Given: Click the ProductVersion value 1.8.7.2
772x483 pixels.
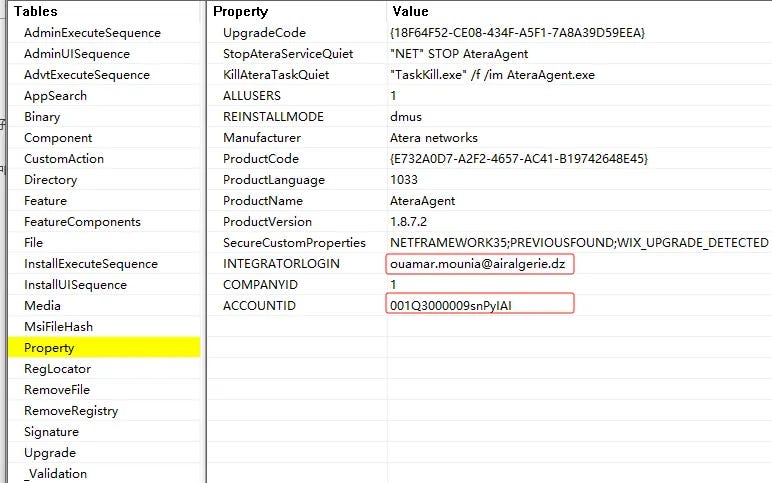Looking at the screenshot, I should pyautogui.click(x=408, y=222).
